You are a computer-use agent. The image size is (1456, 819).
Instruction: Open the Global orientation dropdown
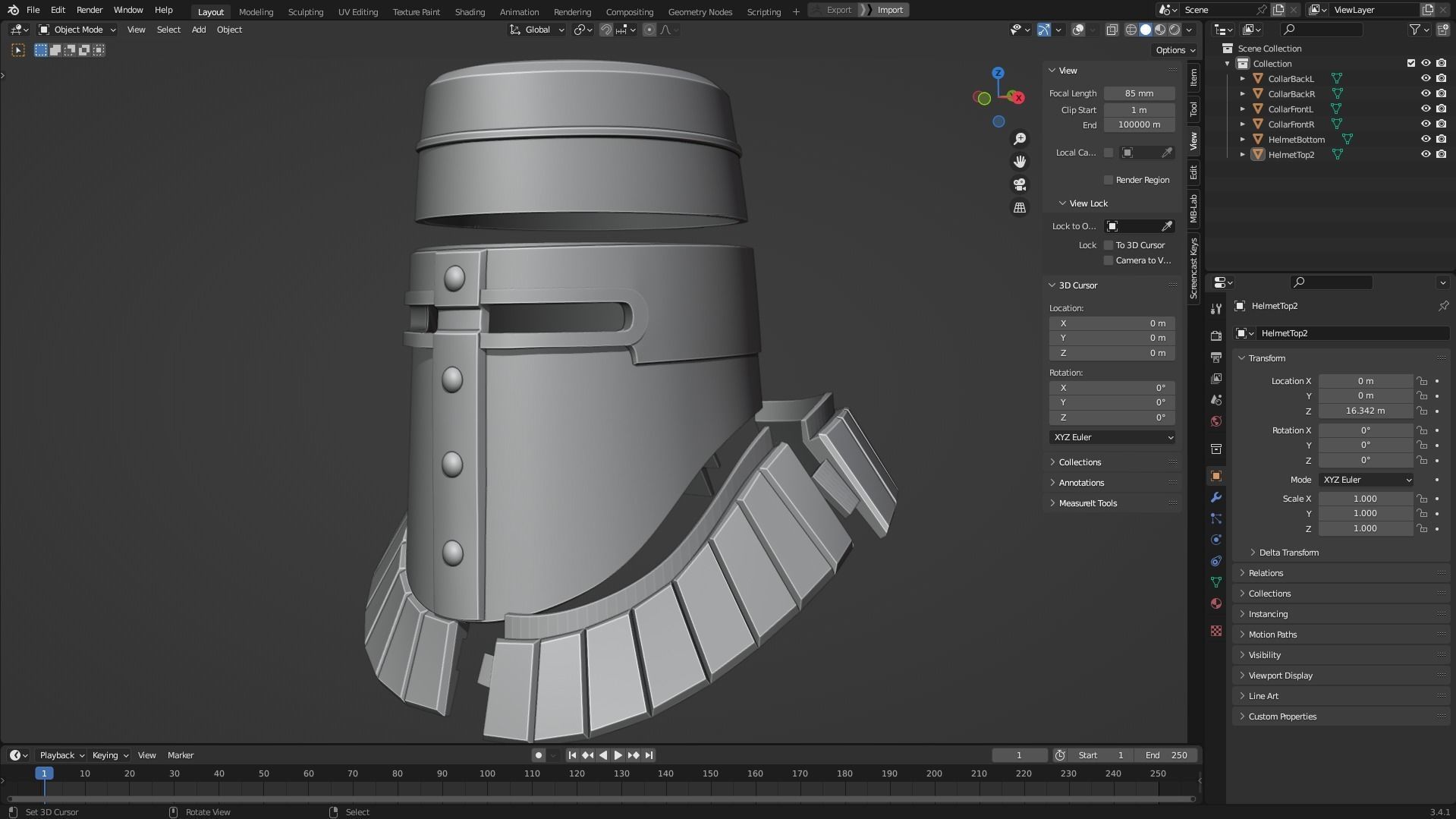click(x=537, y=30)
